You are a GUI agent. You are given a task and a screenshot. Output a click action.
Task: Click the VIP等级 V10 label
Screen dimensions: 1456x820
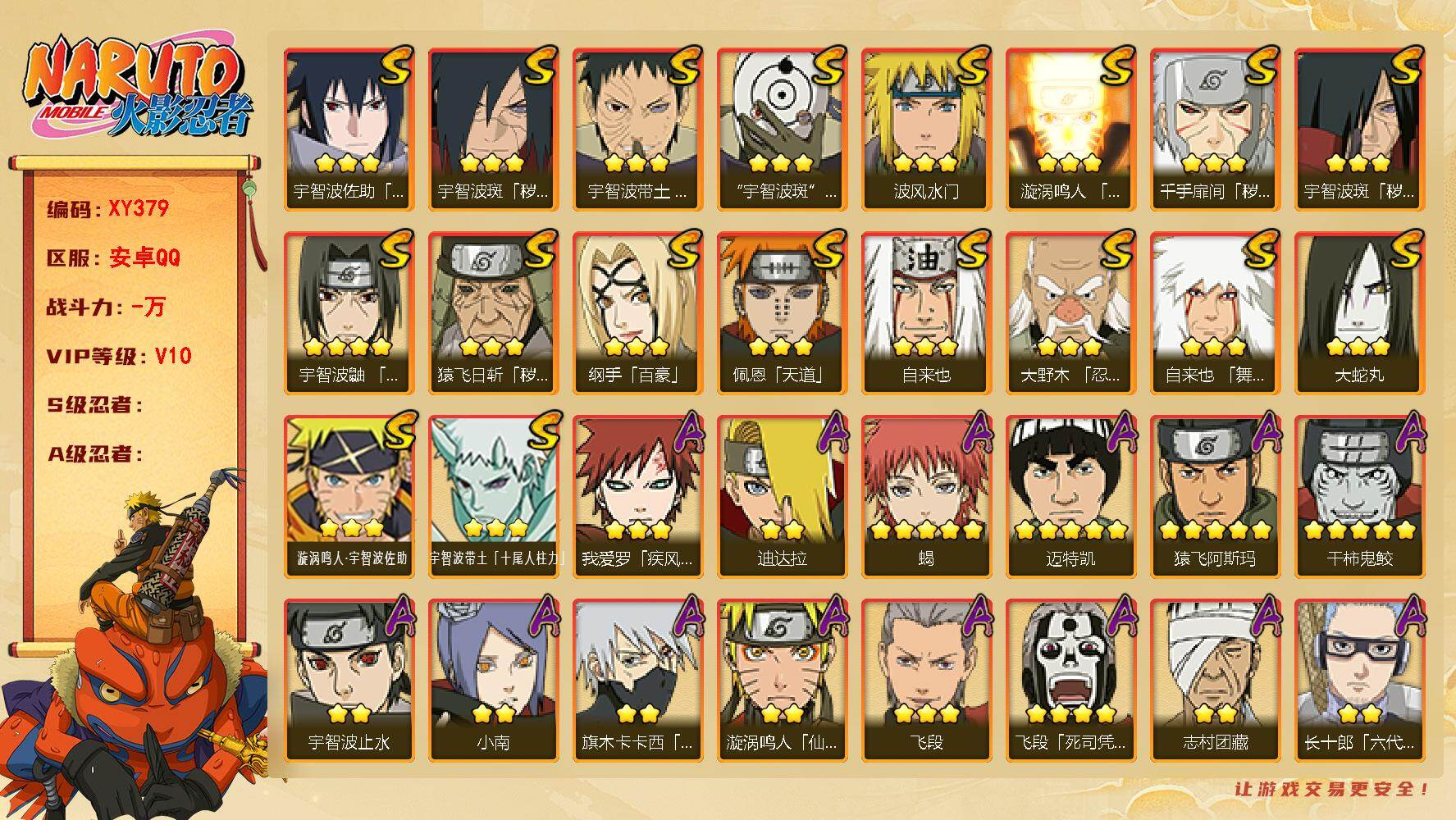118,356
